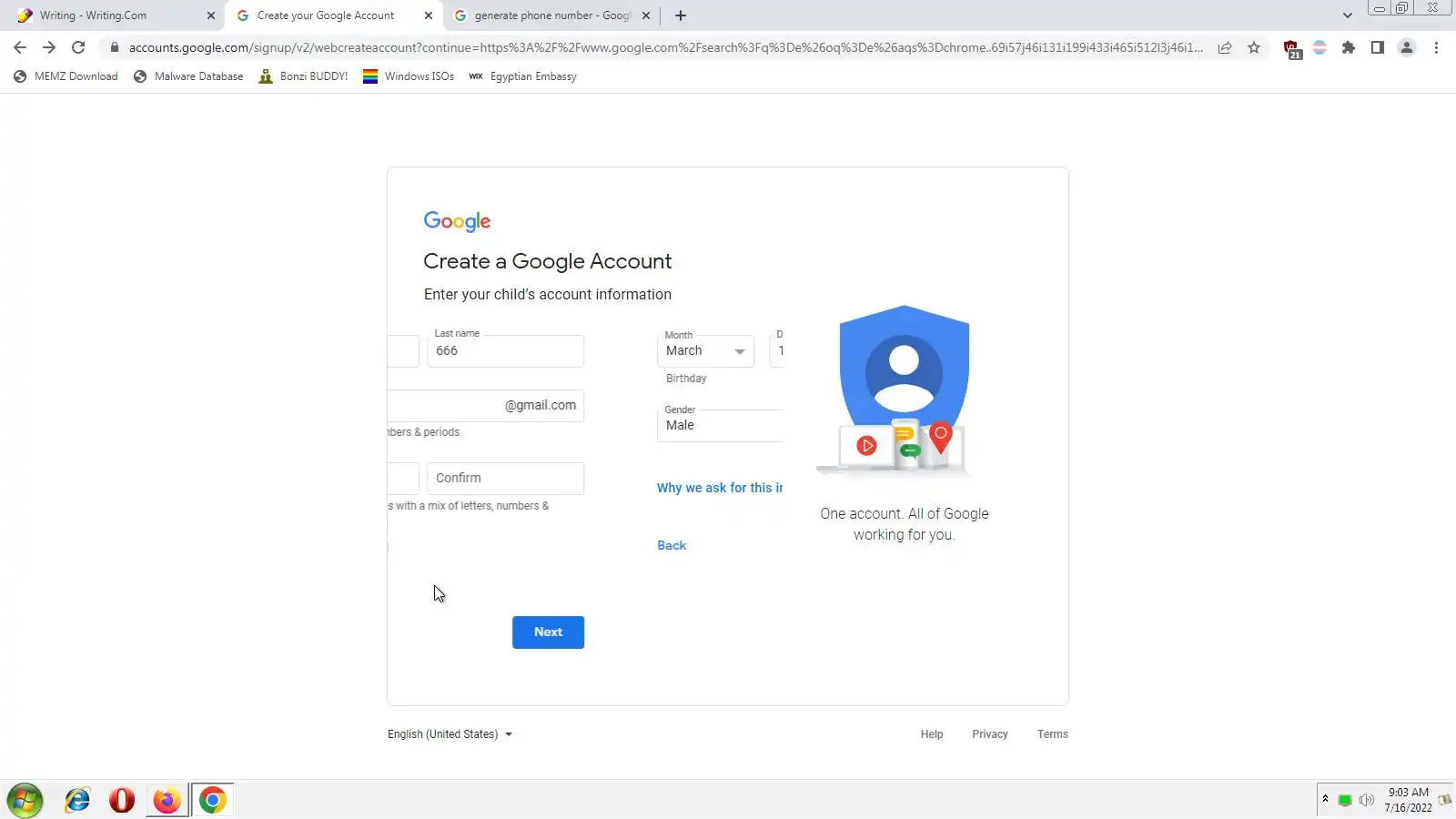Click the Chrome taskbar icon

coord(212,801)
